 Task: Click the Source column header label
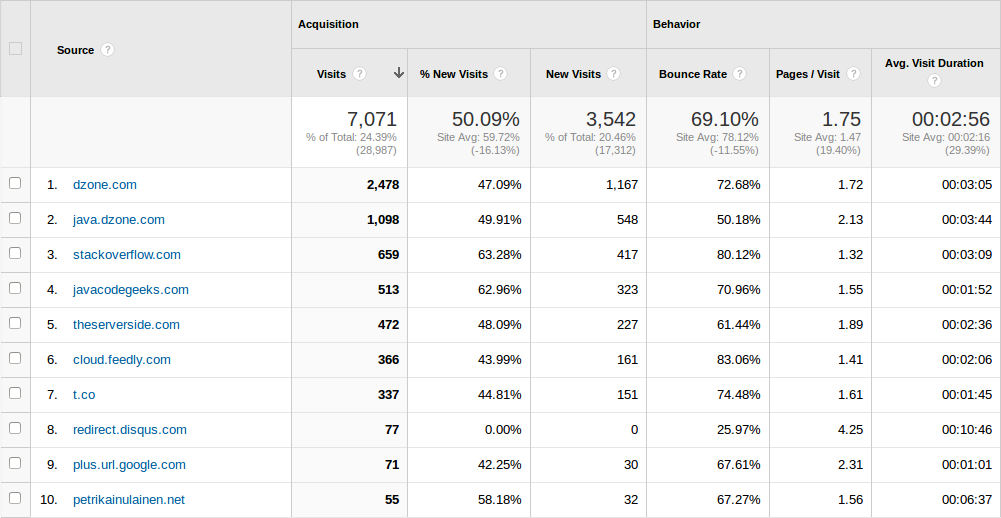(75, 50)
